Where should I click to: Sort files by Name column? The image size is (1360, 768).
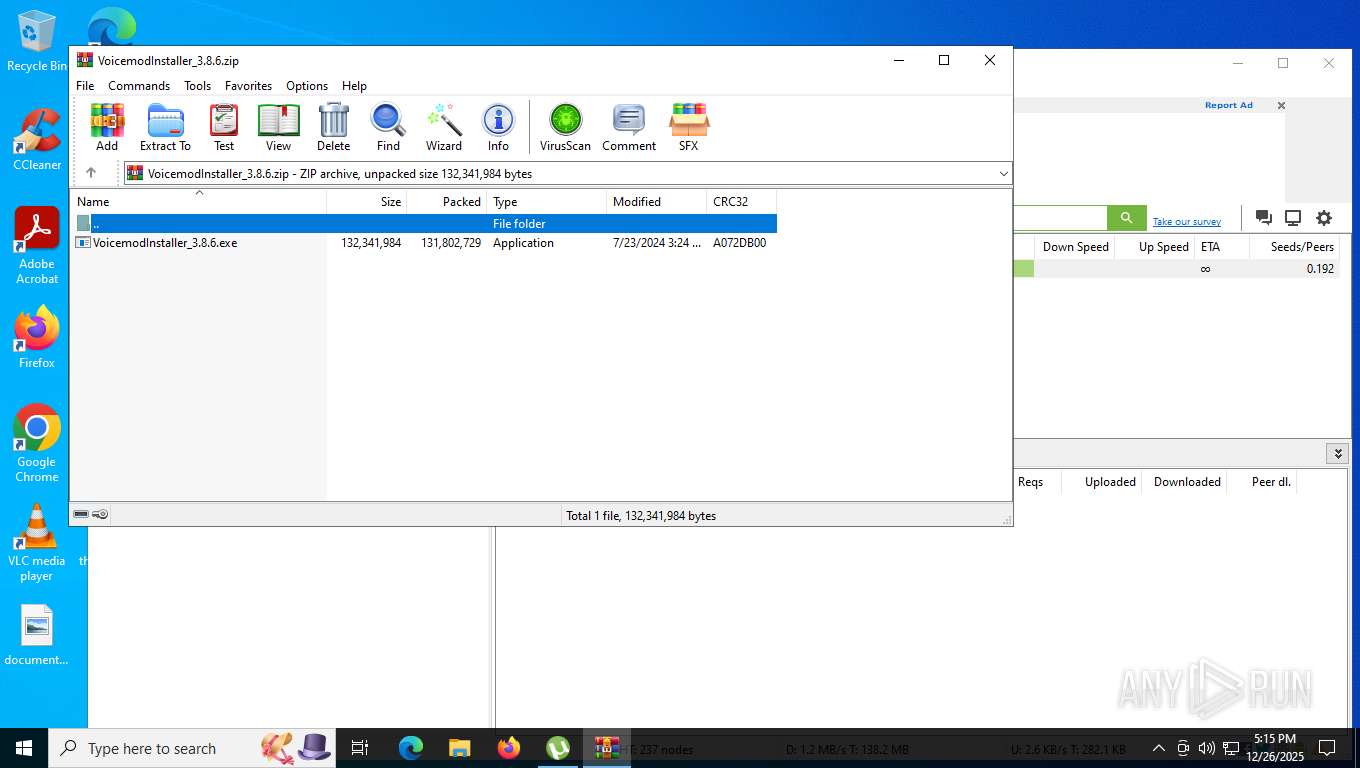(x=198, y=202)
